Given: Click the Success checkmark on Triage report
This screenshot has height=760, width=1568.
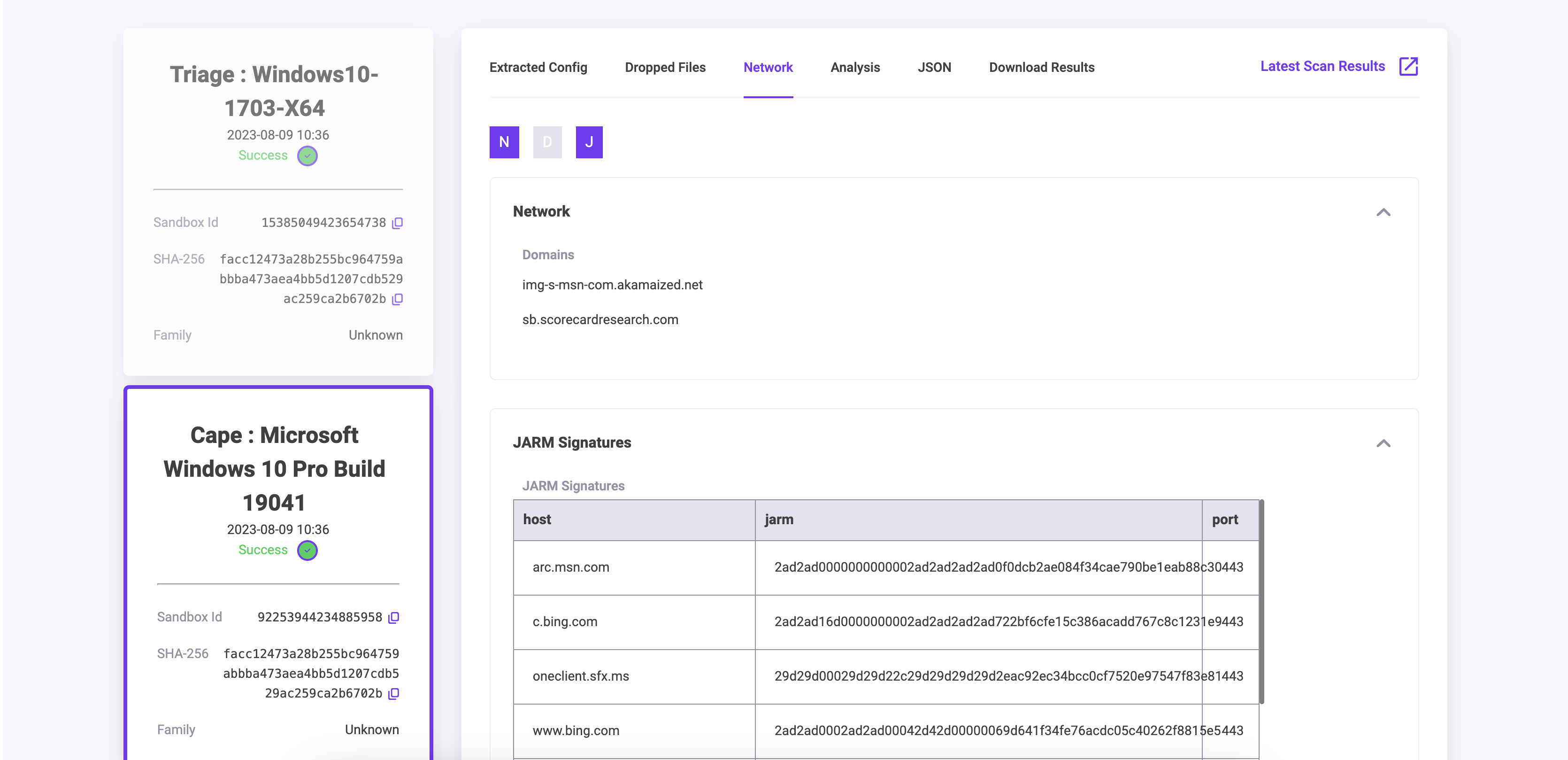Looking at the screenshot, I should click(x=307, y=156).
